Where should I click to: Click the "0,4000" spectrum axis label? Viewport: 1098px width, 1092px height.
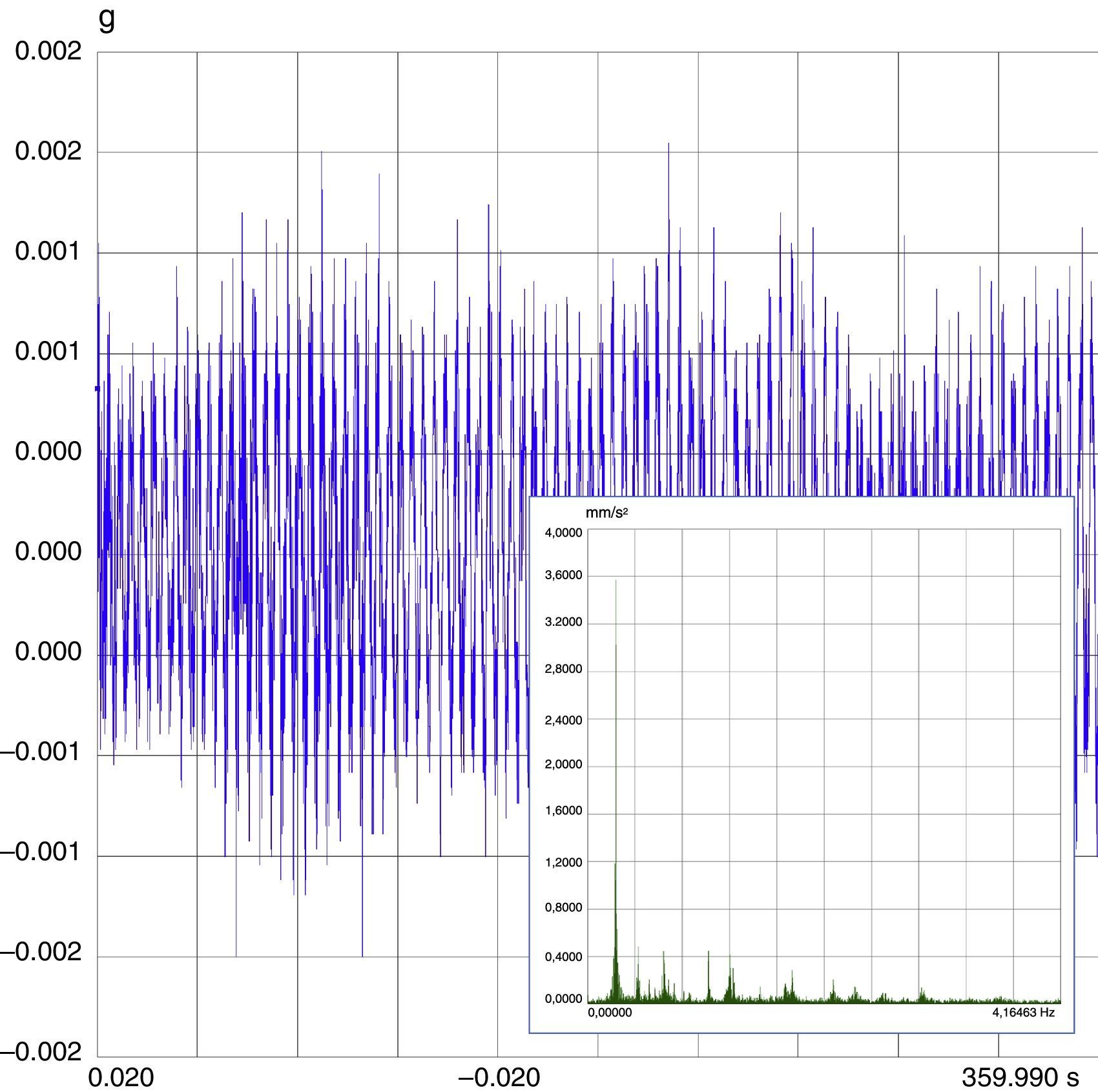click(563, 957)
